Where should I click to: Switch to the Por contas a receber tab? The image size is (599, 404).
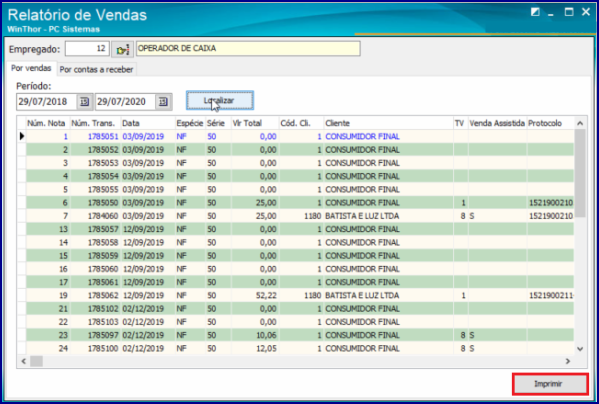(96, 69)
